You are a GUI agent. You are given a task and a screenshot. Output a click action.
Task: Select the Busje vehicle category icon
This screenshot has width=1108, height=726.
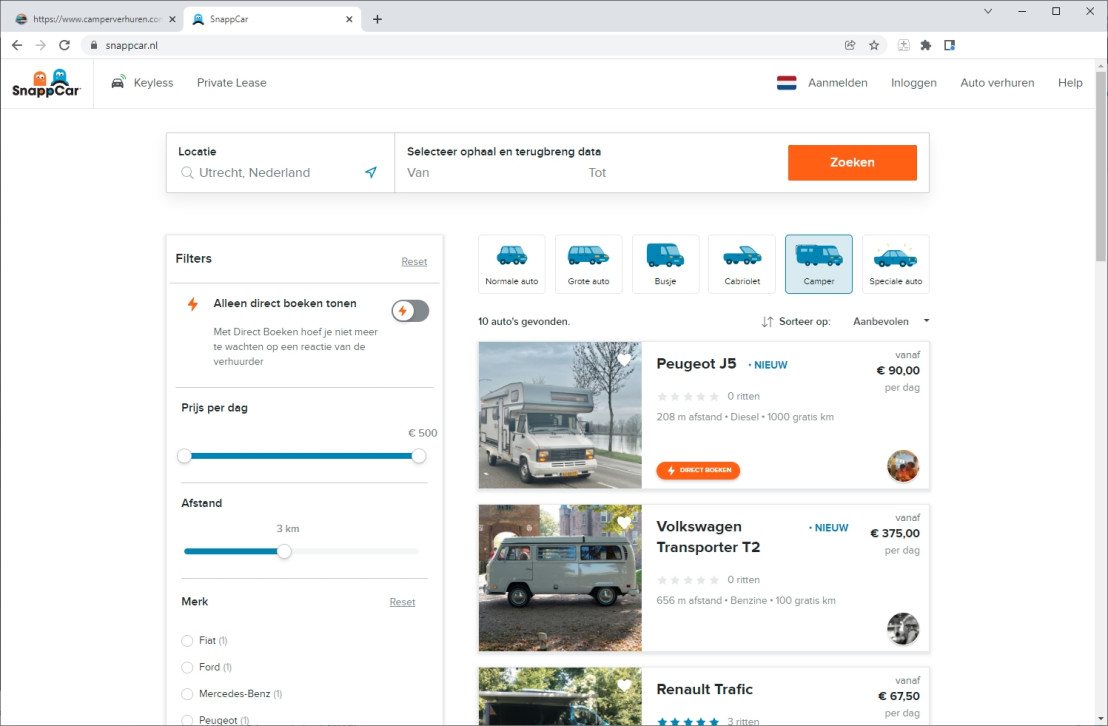point(665,263)
